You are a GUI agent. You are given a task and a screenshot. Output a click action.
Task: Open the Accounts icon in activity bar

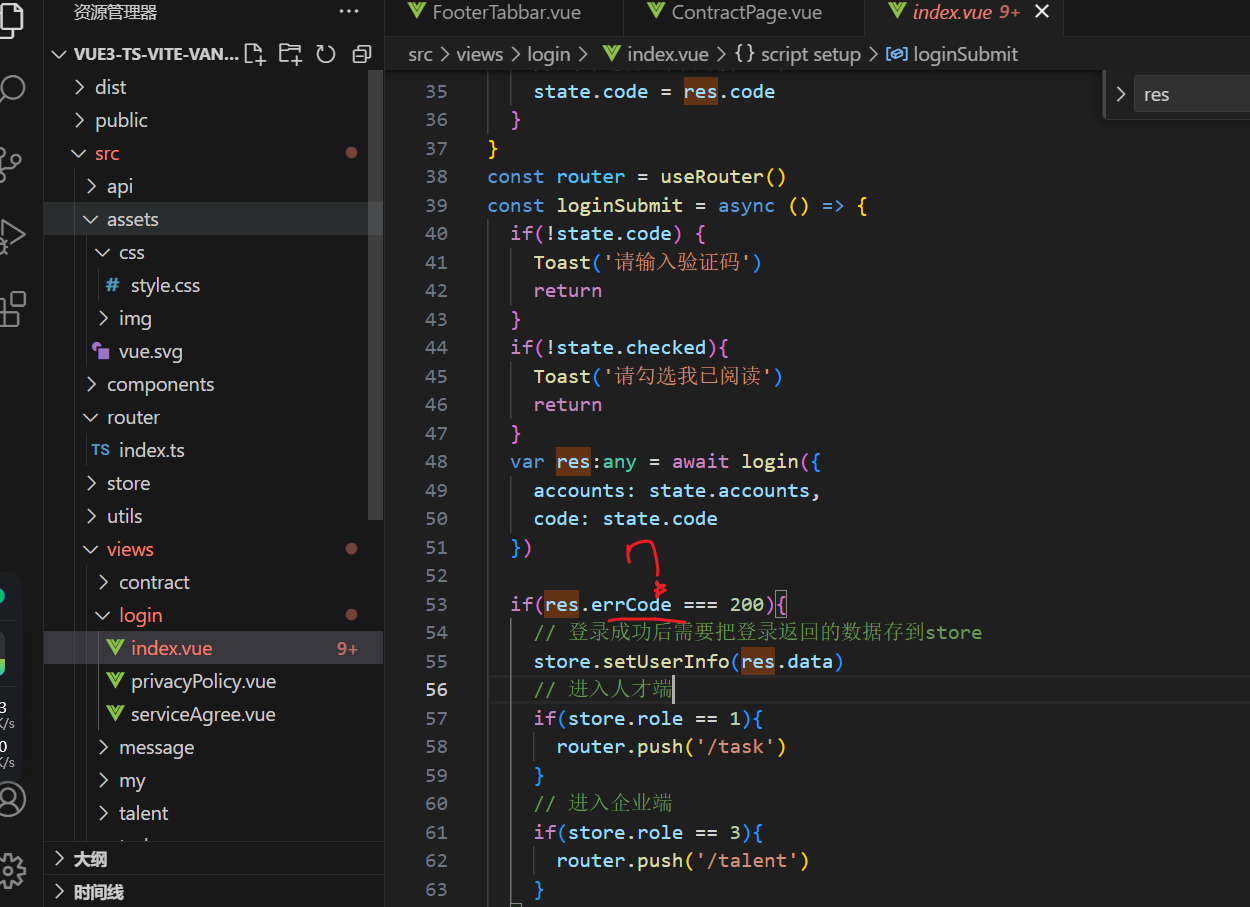pos(12,799)
